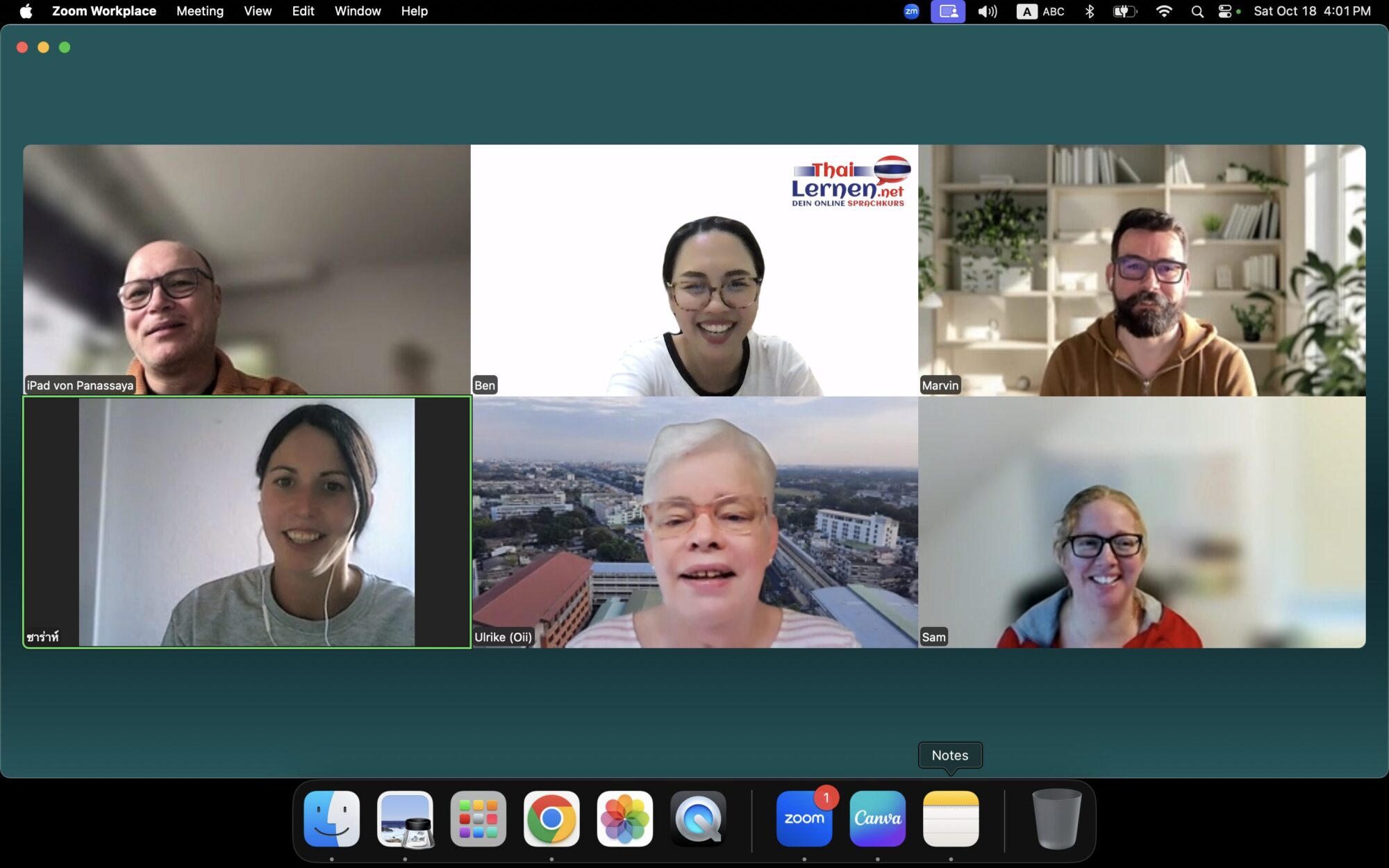
Task: Open the Meeting menu
Action: pyautogui.click(x=200, y=11)
